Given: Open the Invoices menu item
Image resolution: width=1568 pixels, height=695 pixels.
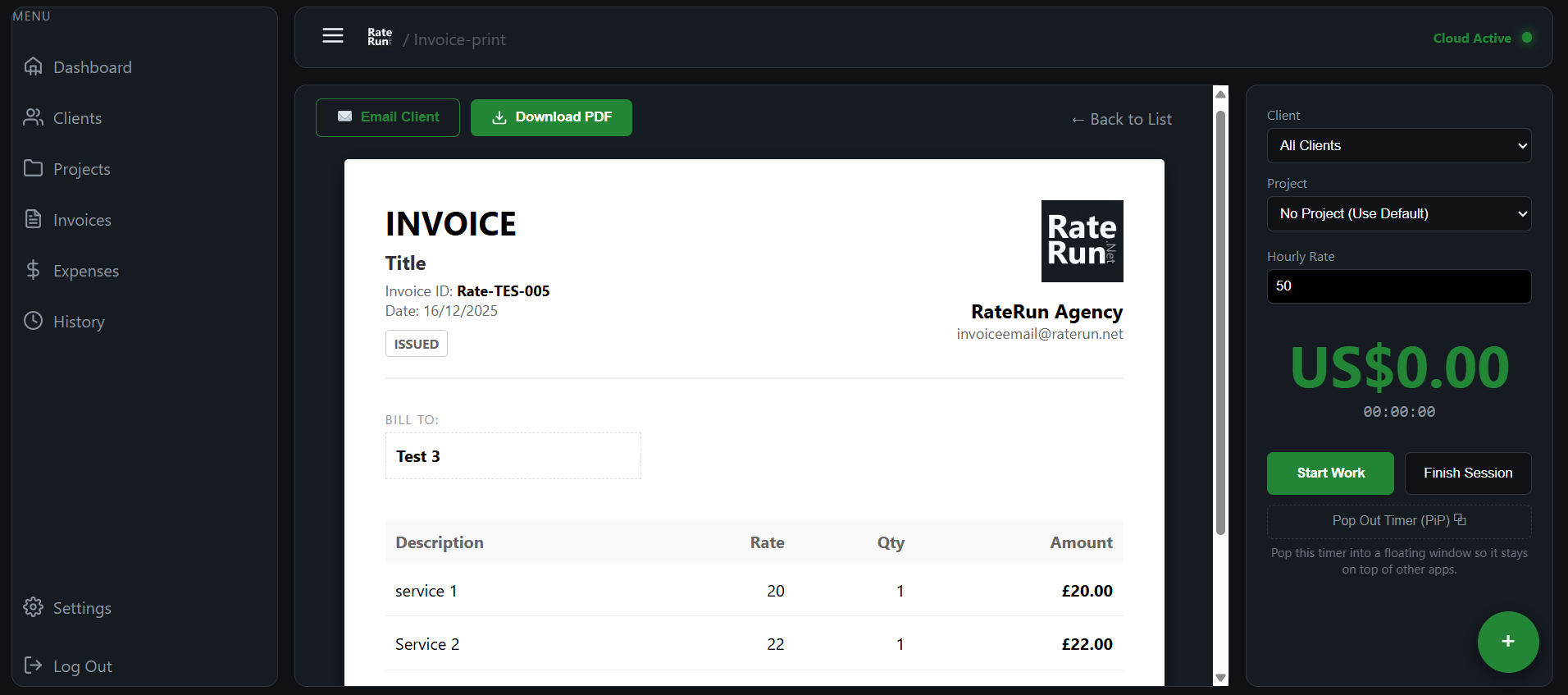Looking at the screenshot, I should (x=82, y=220).
